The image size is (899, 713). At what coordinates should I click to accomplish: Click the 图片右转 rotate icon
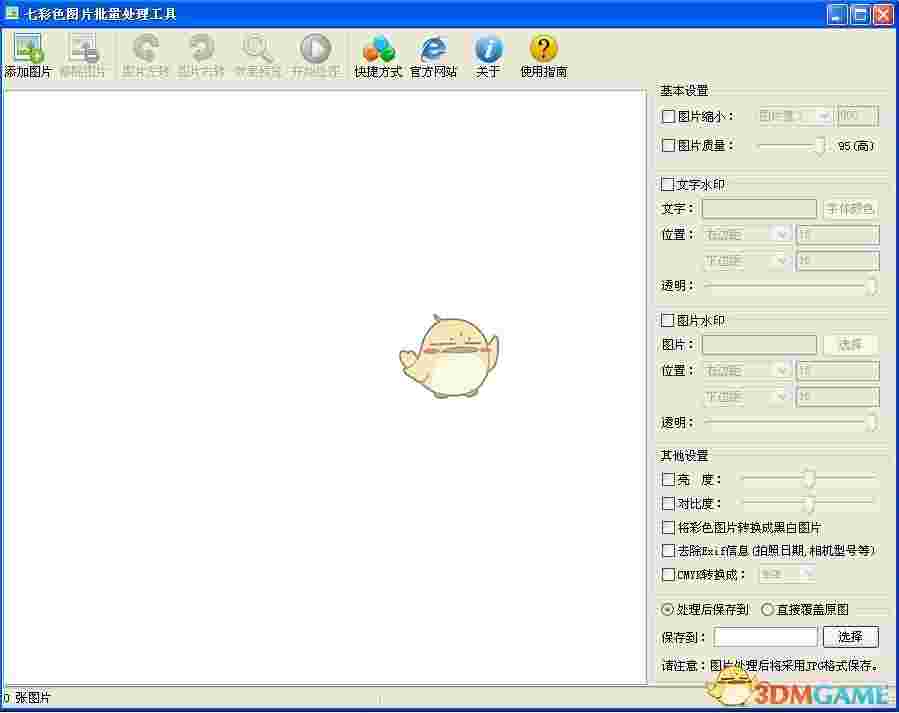[200, 52]
